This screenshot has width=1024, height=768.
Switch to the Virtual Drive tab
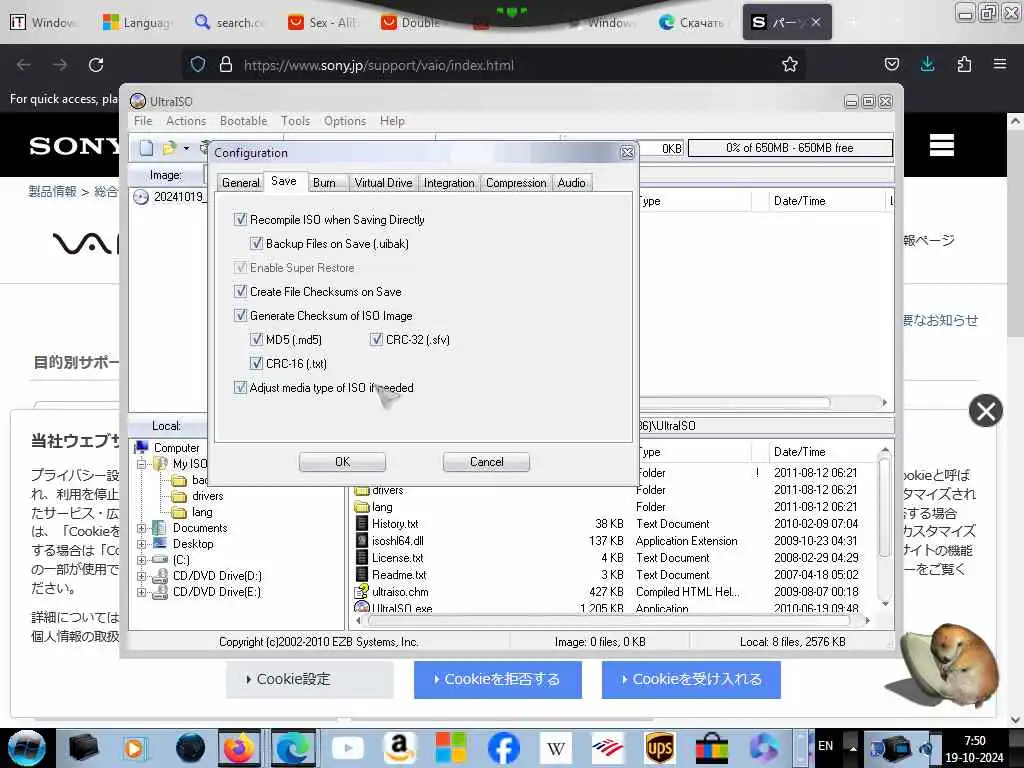[x=383, y=183]
